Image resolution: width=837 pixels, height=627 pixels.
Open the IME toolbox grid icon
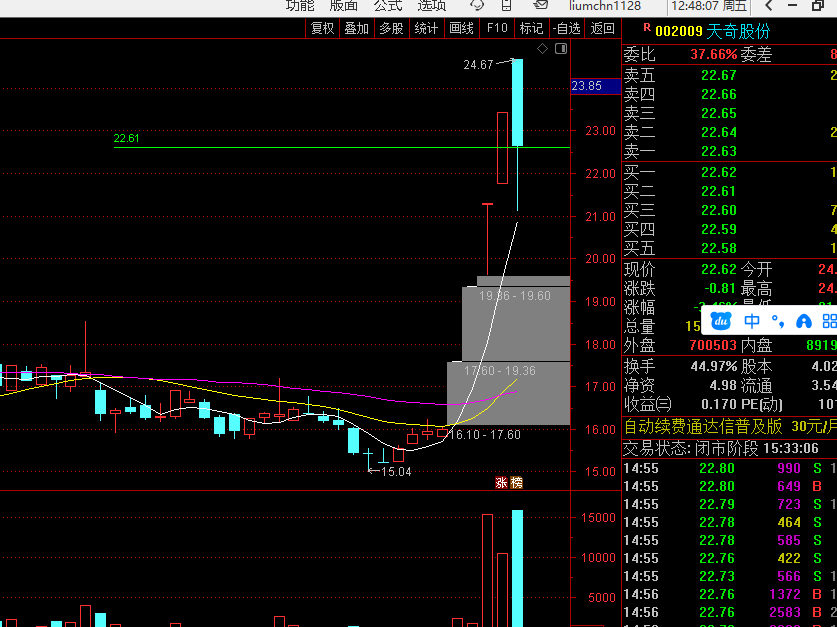(829, 321)
